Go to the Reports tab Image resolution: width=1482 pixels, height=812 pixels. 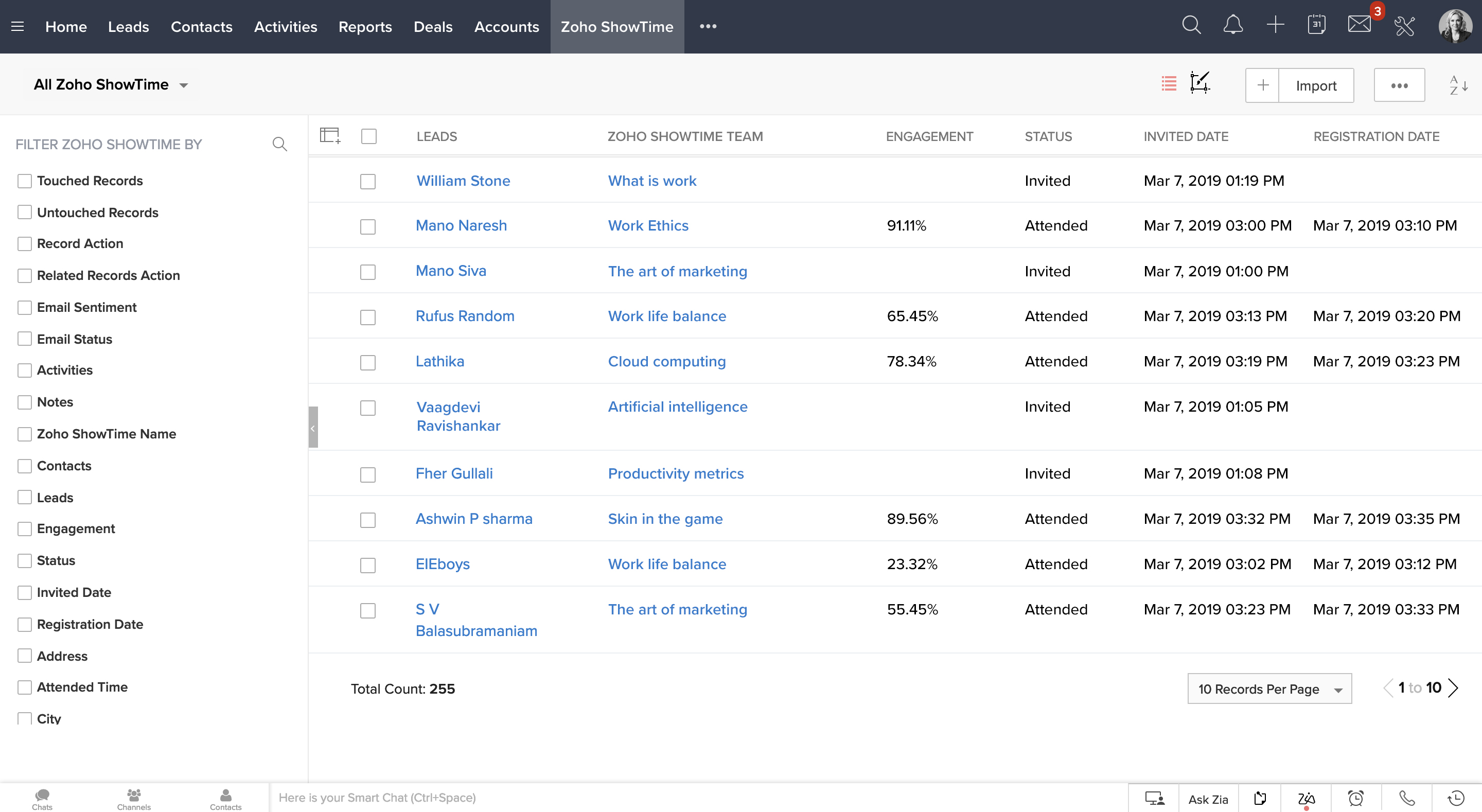point(365,26)
